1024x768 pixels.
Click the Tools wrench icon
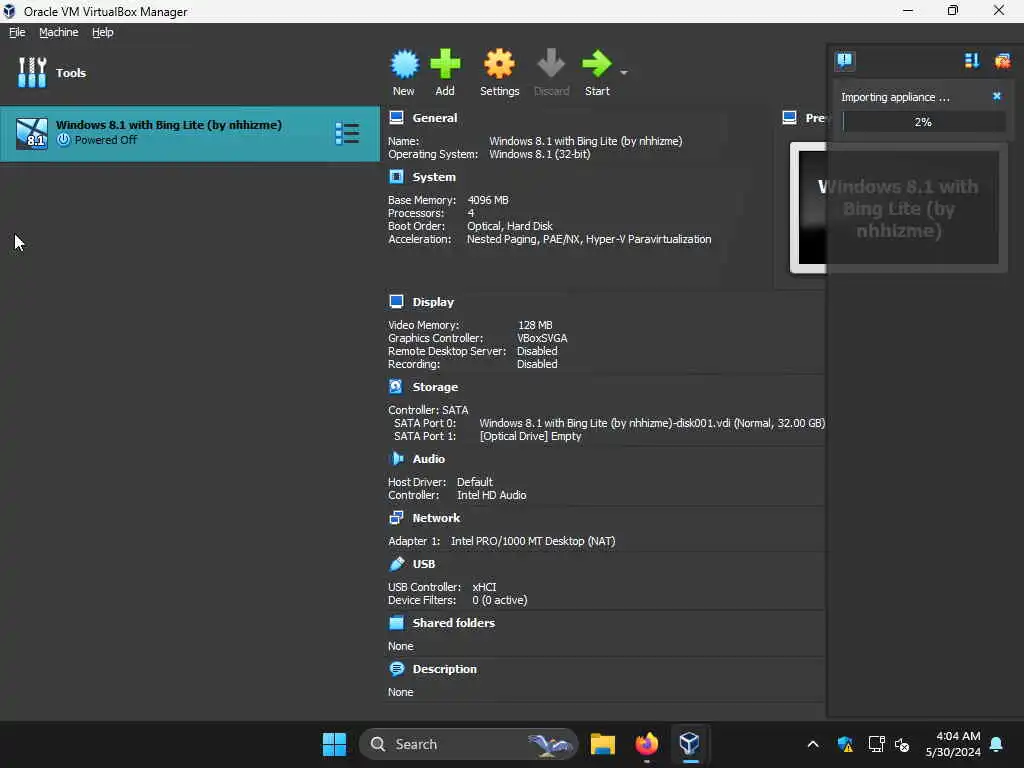click(x=32, y=72)
